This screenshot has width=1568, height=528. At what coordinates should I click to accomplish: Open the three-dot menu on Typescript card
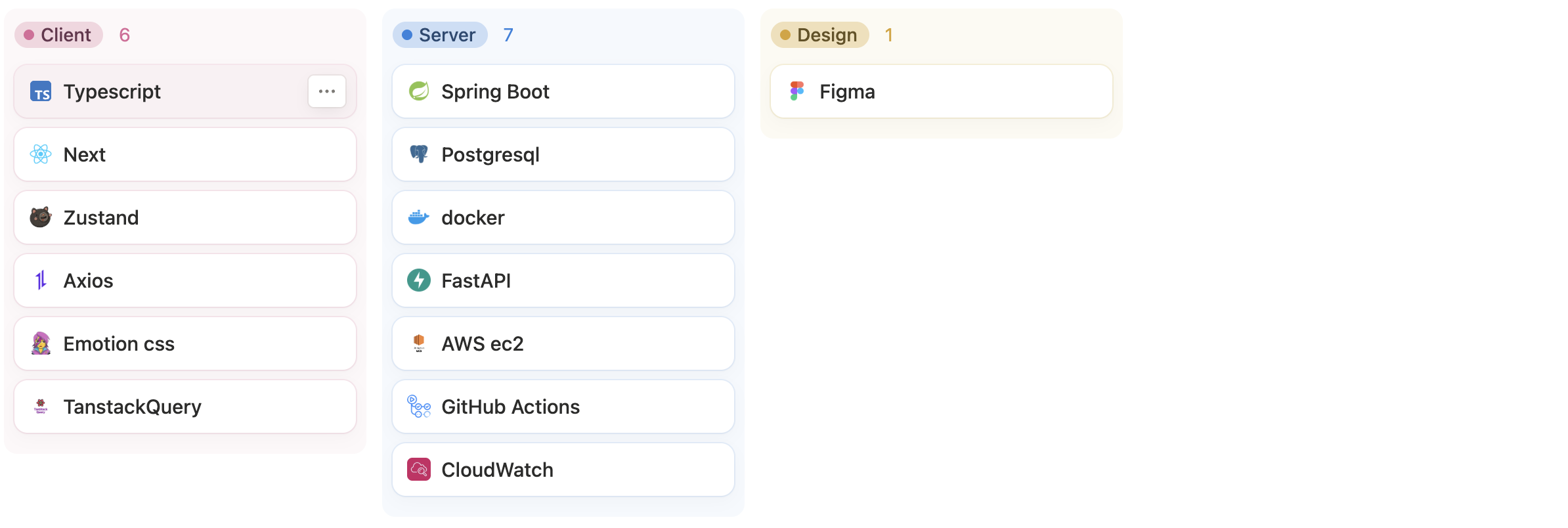tap(327, 91)
